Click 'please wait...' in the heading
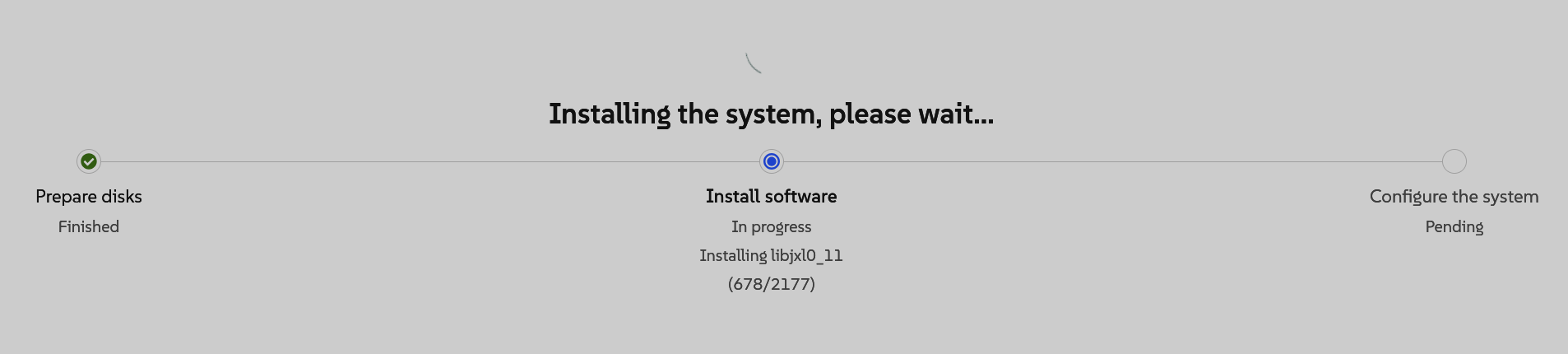 (x=912, y=114)
